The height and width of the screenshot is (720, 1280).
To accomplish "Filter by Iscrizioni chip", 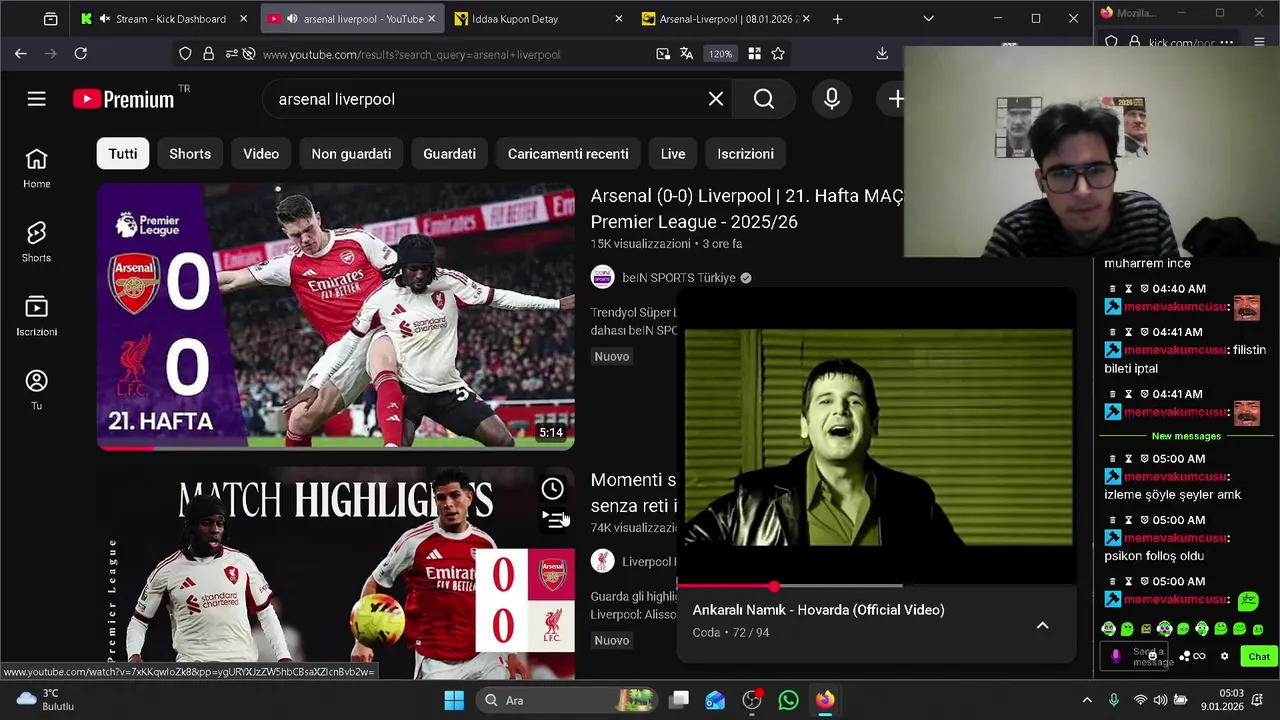I will pos(745,154).
